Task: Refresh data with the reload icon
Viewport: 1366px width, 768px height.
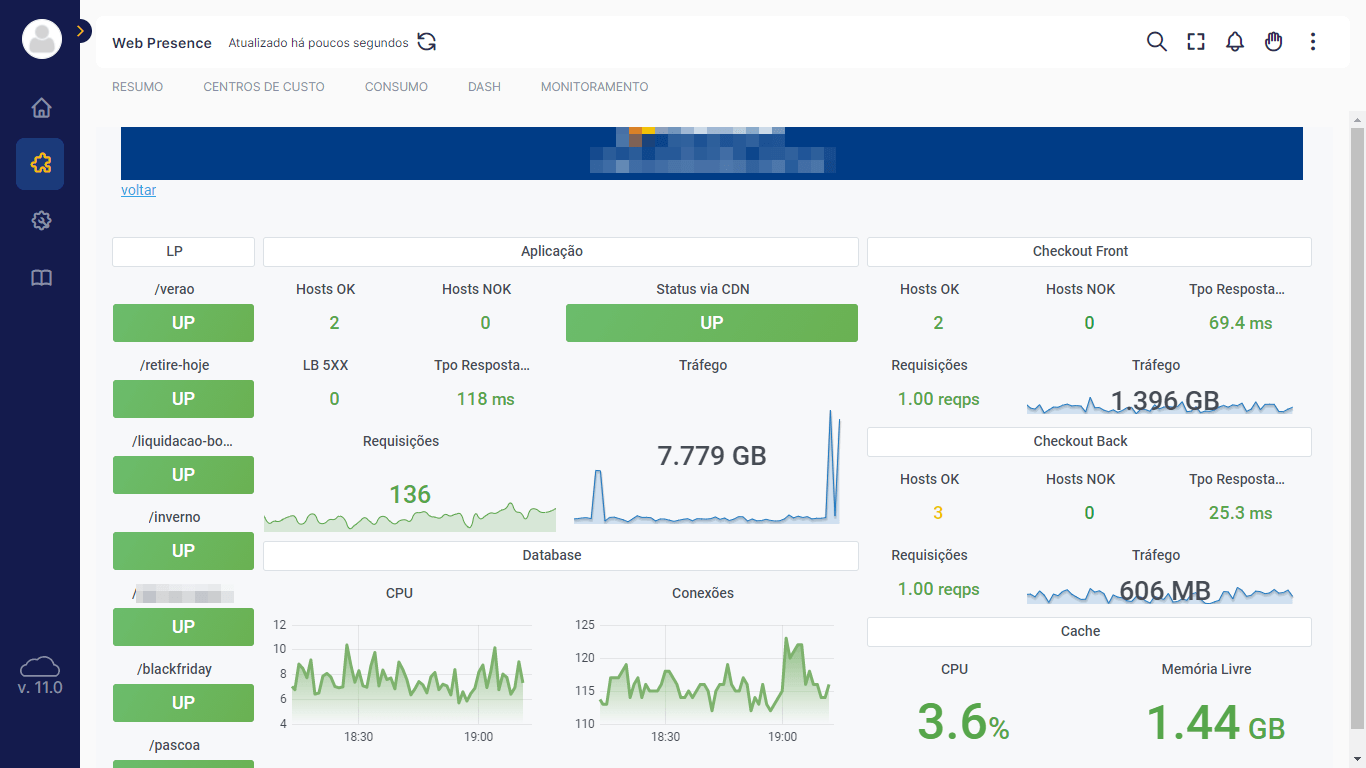Action: [427, 42]
